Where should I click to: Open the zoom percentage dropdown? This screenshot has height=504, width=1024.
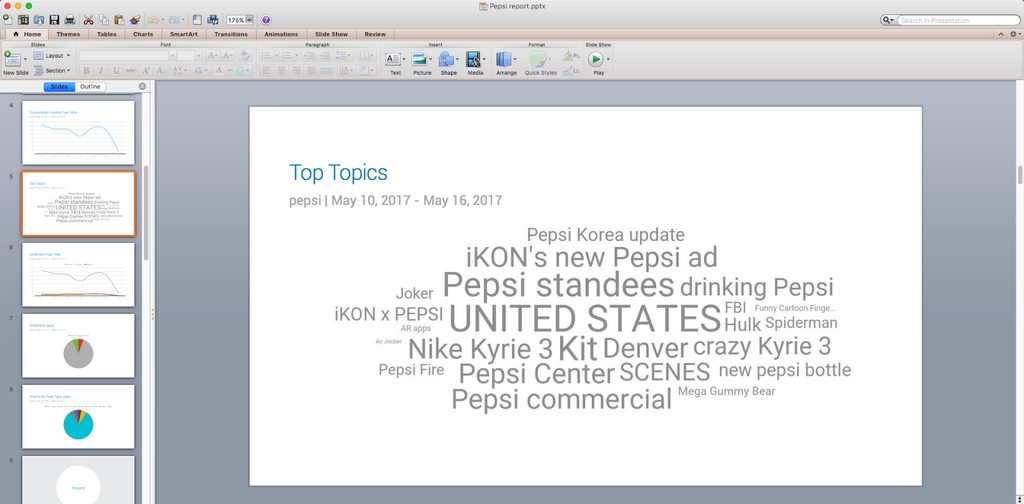[249, 20]
